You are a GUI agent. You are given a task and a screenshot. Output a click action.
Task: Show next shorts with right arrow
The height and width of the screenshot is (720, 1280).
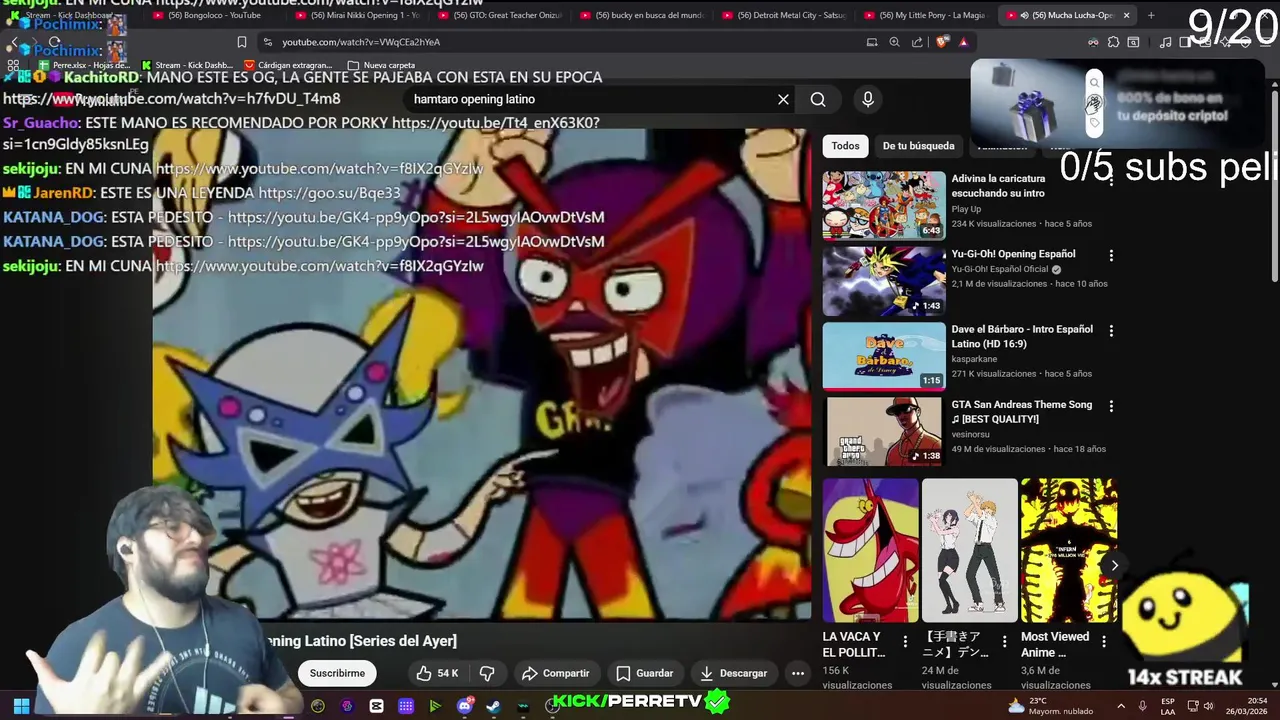[x=1114, y=565]
